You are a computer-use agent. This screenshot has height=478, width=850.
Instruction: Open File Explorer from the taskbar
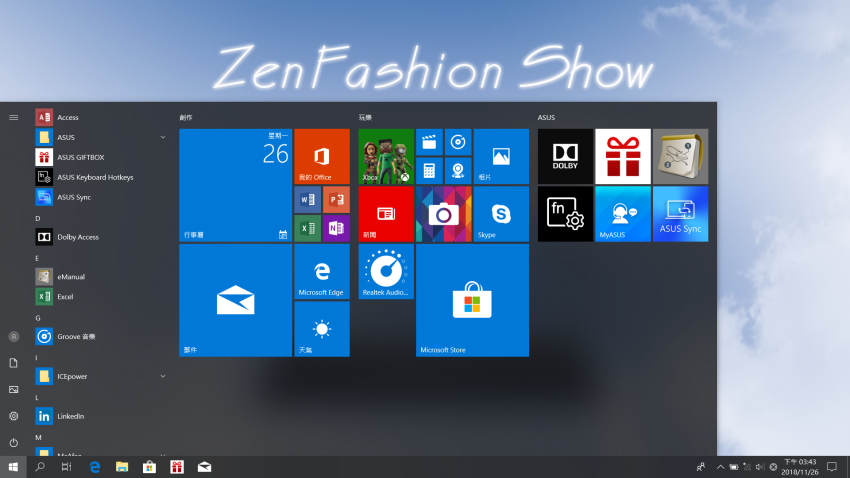122,467
